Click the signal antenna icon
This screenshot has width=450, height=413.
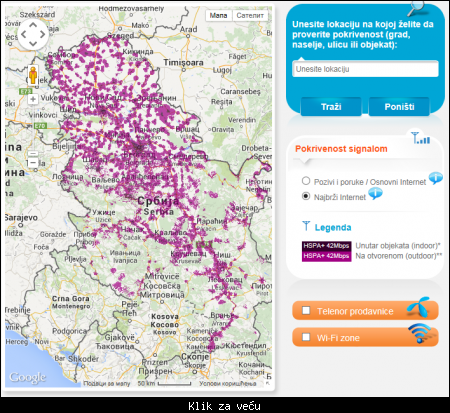pyautogui.click(x=420, y=138)
